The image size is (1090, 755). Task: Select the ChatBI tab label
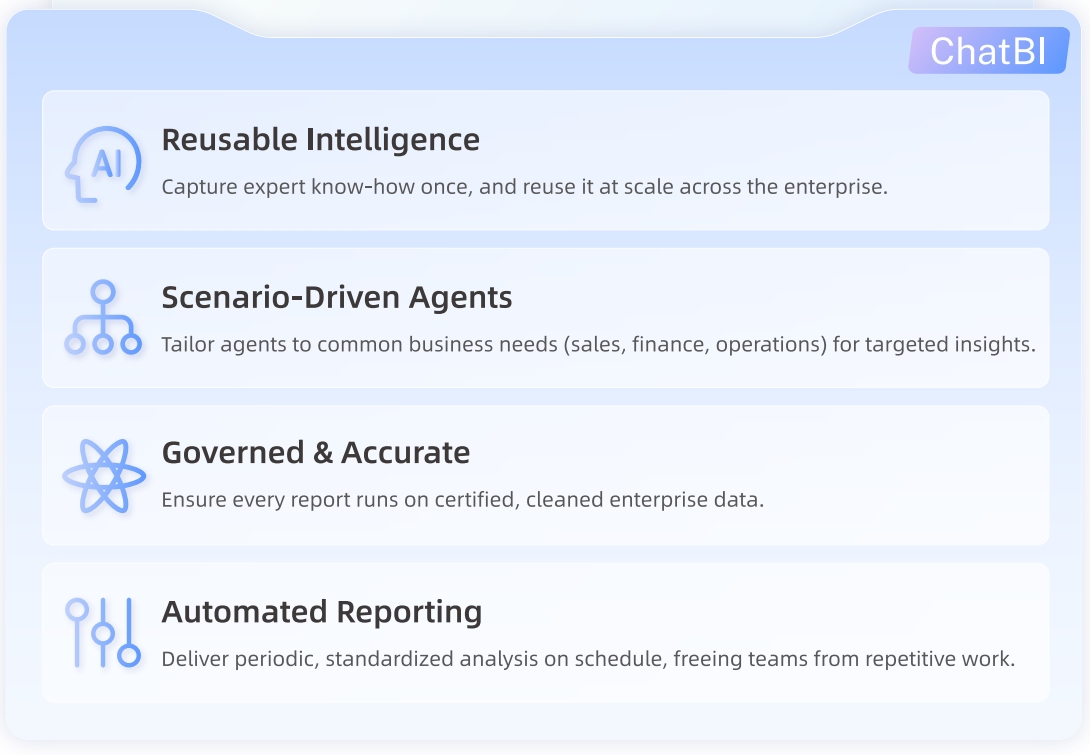988,51
